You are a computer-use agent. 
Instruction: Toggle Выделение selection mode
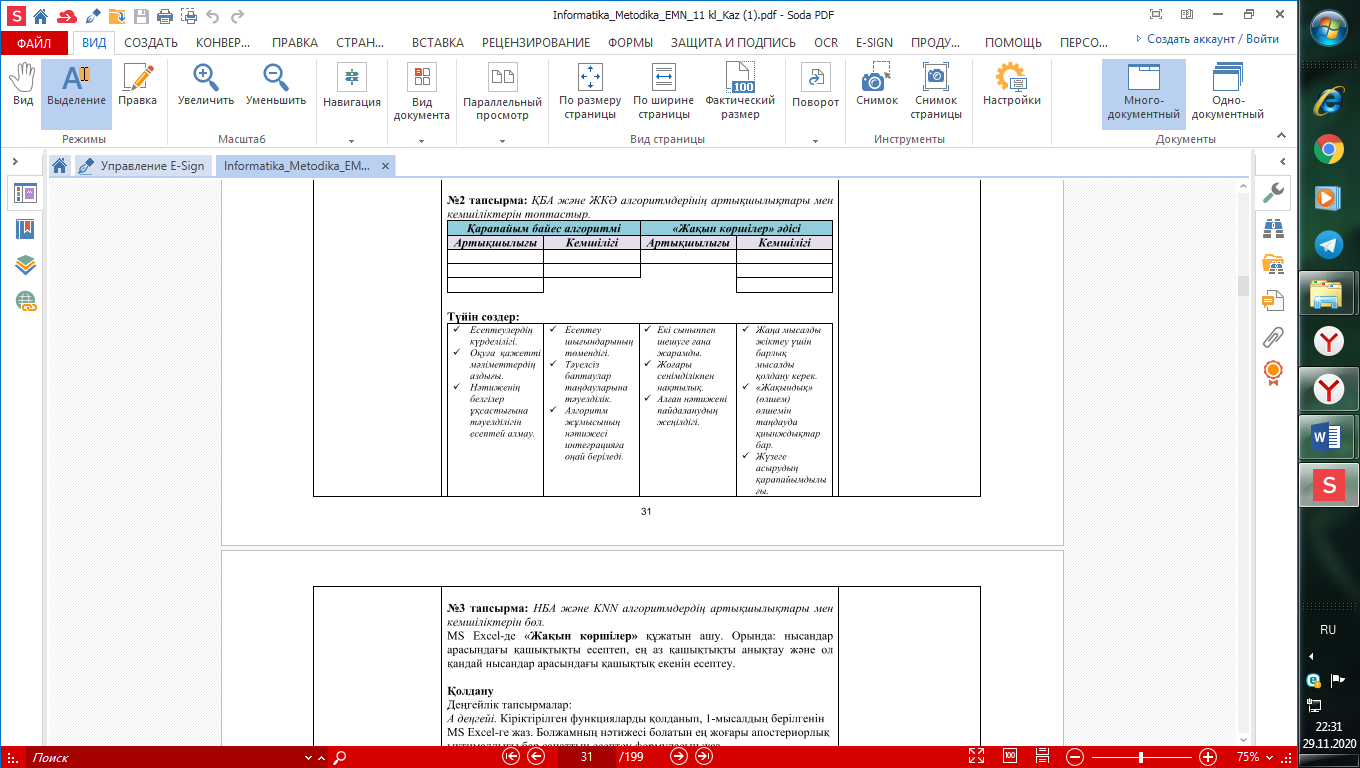tap(76, 86)
